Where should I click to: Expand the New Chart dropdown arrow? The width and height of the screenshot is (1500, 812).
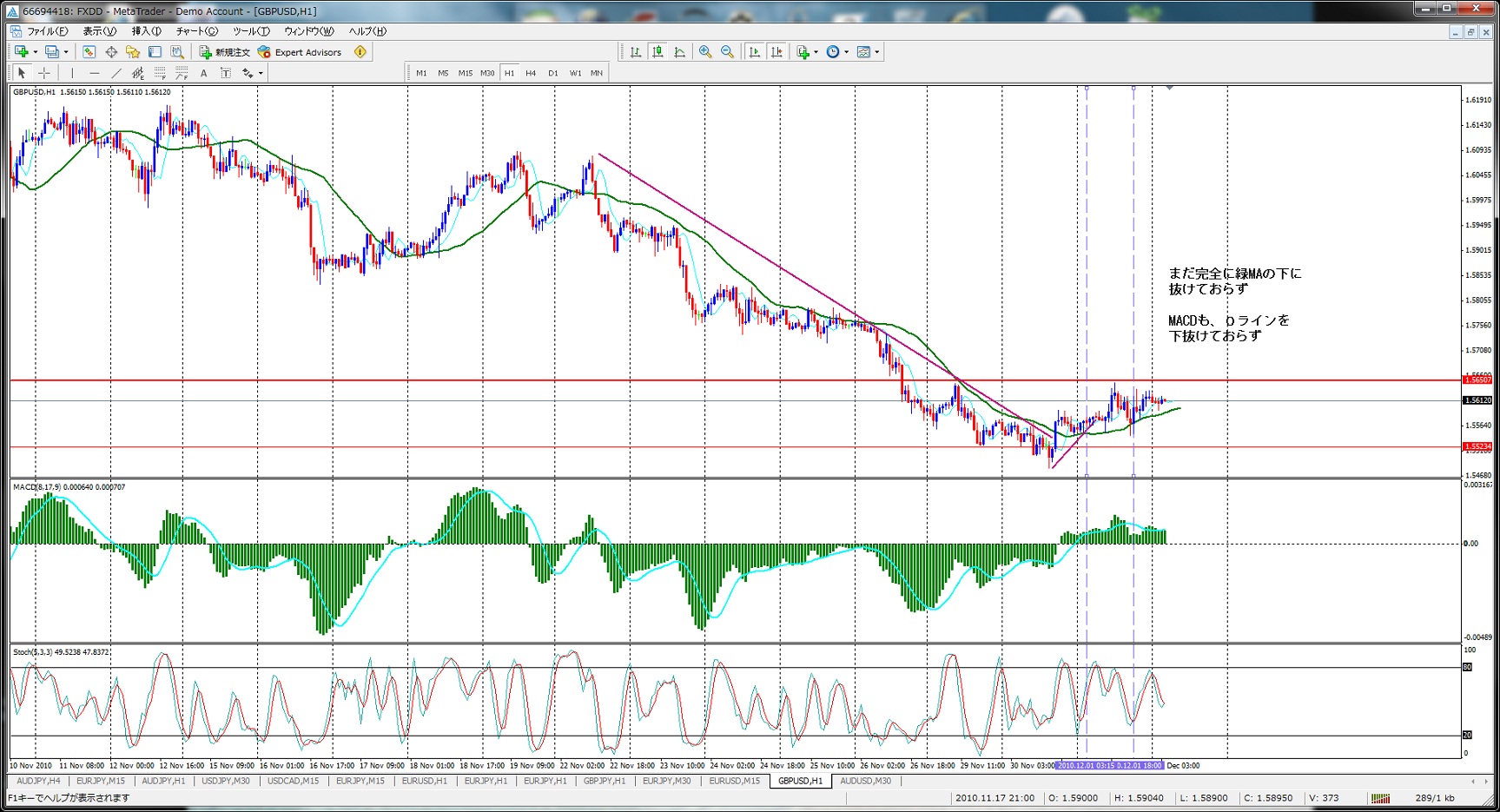point(35,52)
